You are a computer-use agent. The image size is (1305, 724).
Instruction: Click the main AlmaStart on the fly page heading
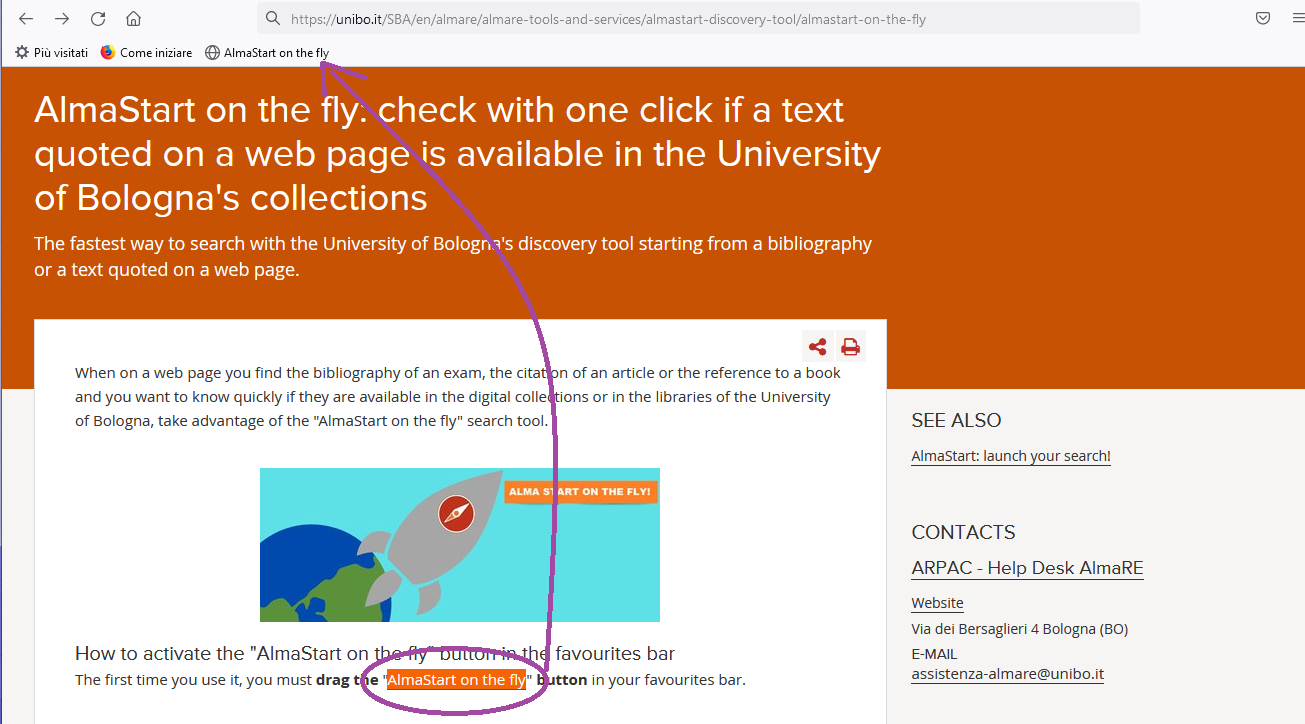tap(457, 154)
